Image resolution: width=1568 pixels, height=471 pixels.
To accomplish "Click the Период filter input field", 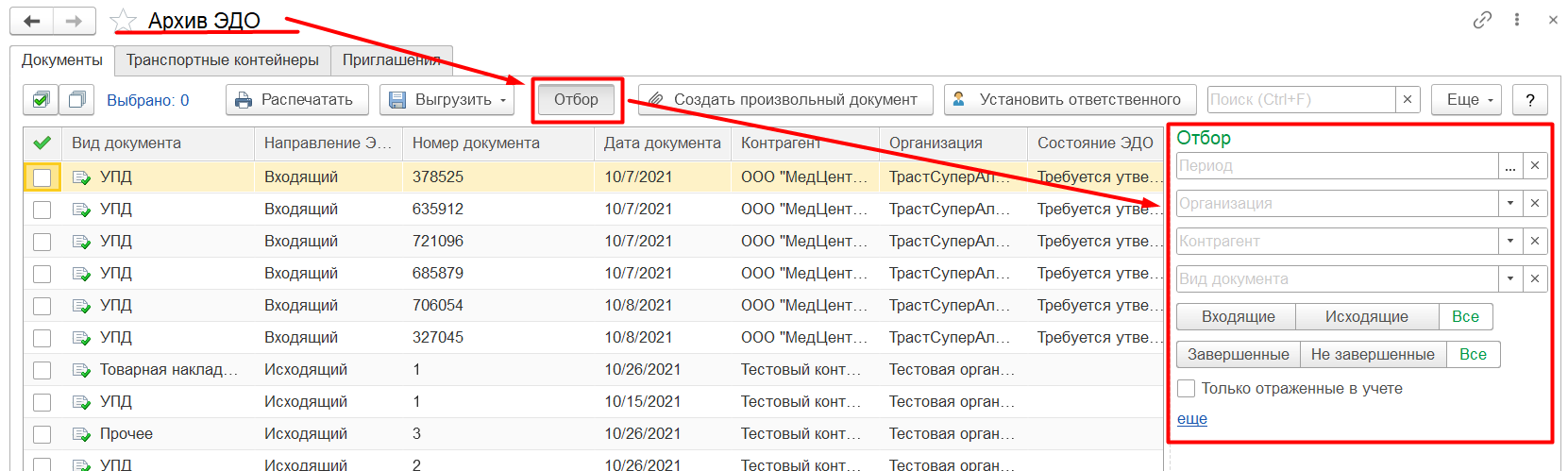I will click(x=1337, y=165).
